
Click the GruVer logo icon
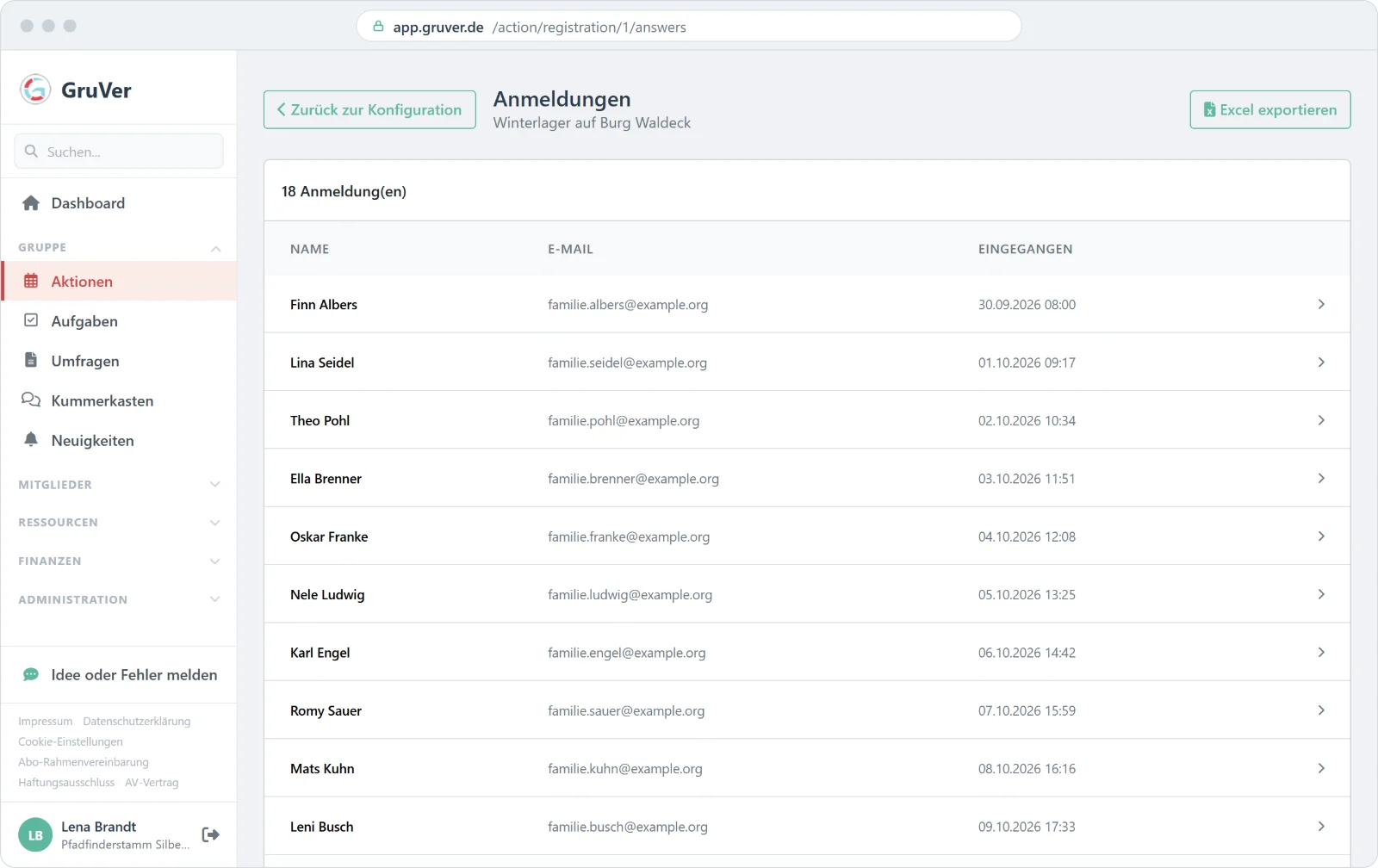point(35,89)
